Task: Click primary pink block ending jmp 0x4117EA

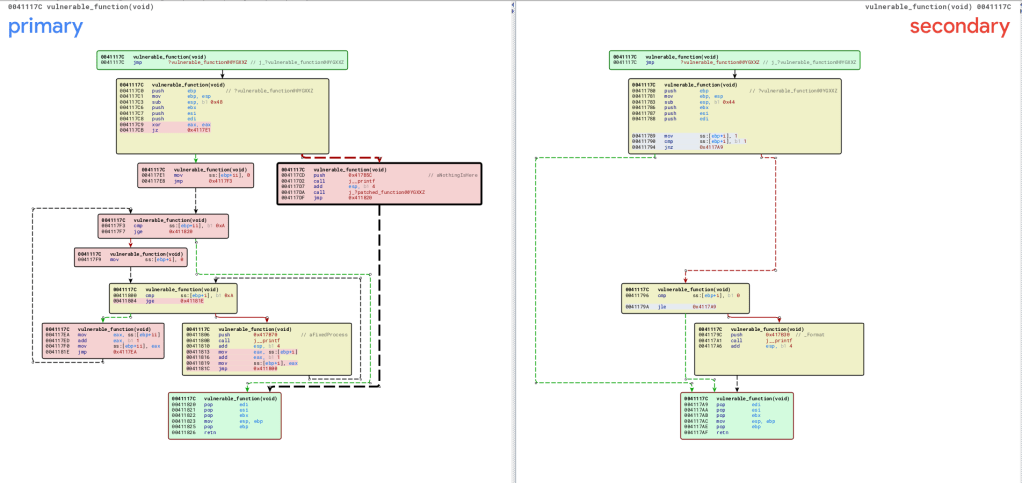Action: tap(97, 340)
